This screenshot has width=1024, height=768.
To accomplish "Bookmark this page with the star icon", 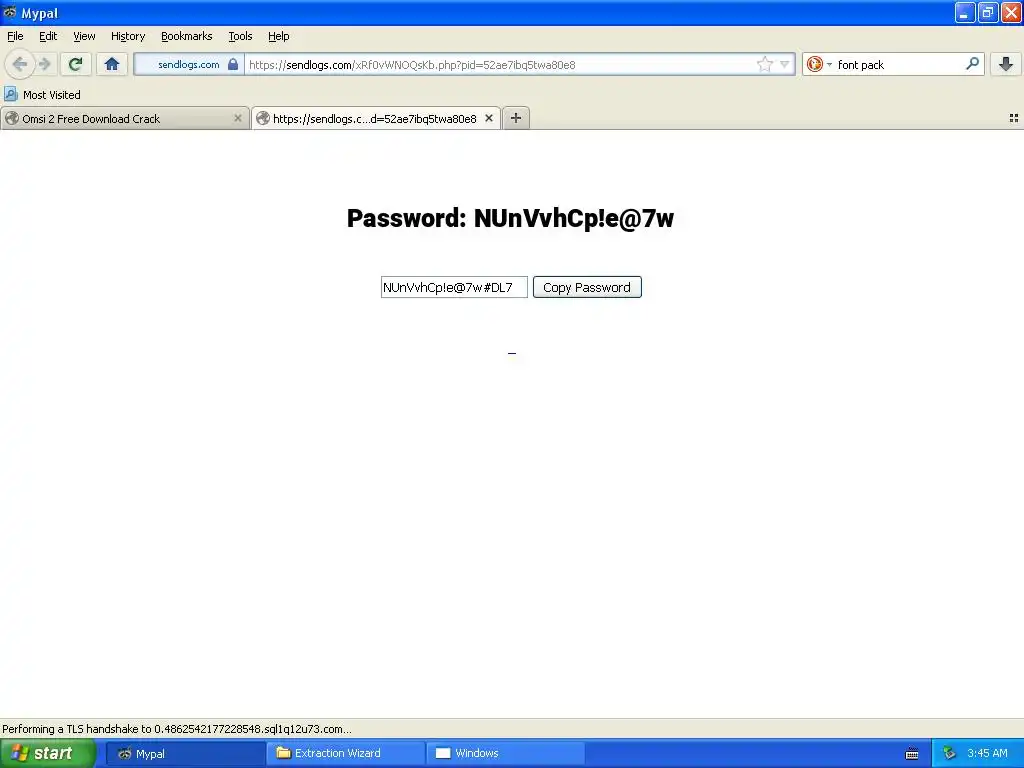I will coord(765,64).
